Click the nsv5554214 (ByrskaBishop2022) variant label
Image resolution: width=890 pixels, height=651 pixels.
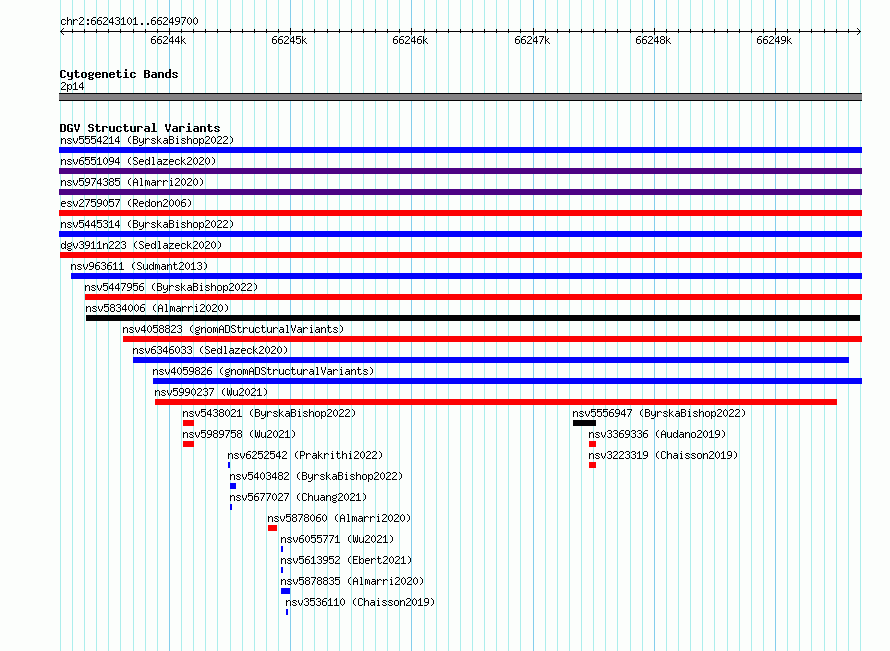click(x=147, y=140)
